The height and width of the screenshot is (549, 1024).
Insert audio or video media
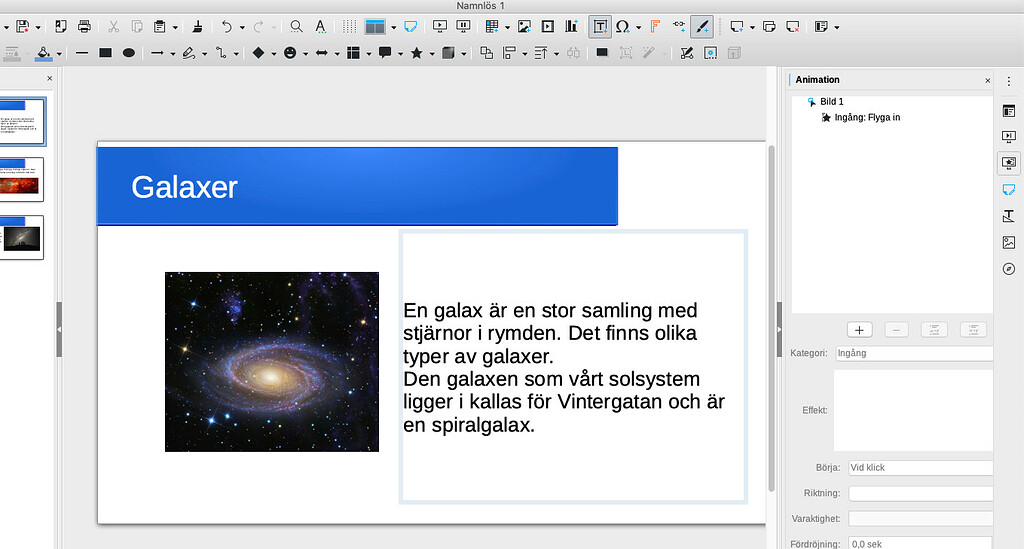548,27
